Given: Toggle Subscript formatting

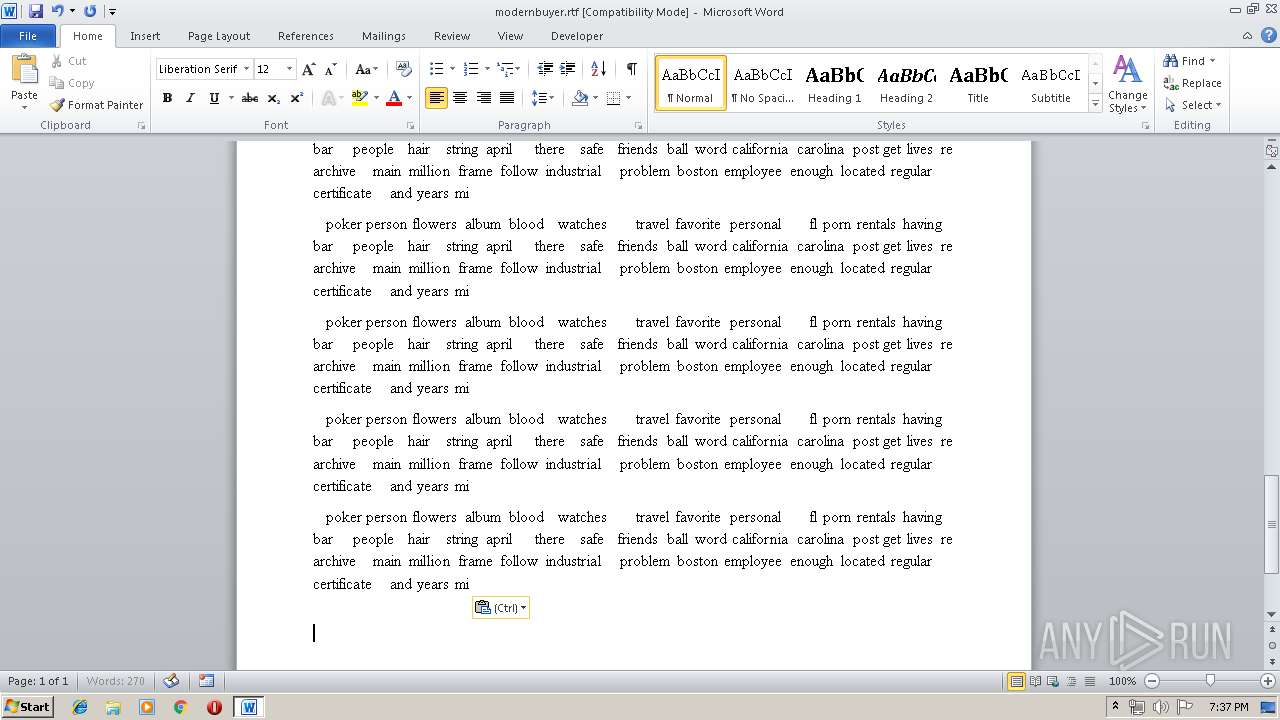Looking at the screenshot, I should click(275, 98).
